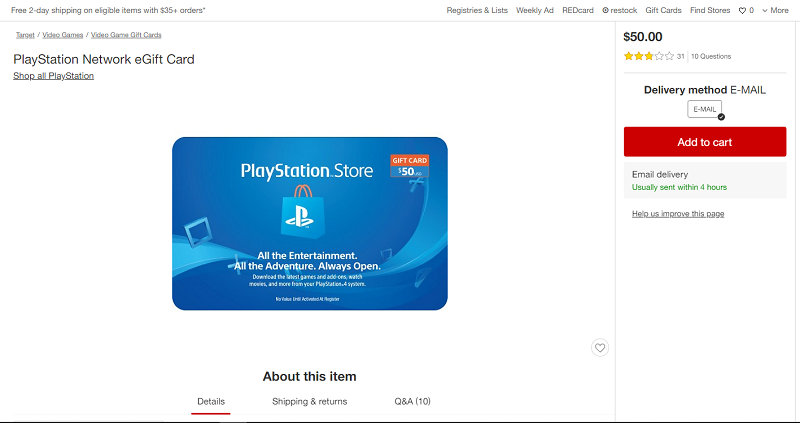Click the PlayStation Store gift card image
Image resolution: width=800 pixels, height=423 pixels.
point(309,223)
